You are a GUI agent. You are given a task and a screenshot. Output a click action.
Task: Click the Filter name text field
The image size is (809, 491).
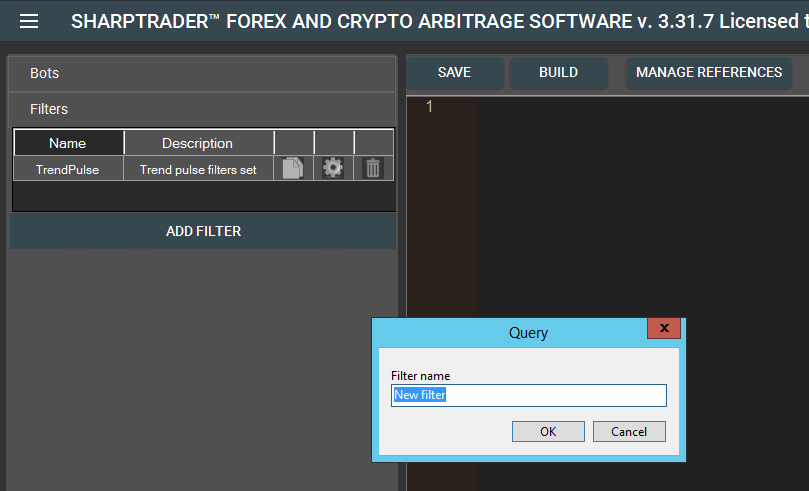(x=528, y=396)
